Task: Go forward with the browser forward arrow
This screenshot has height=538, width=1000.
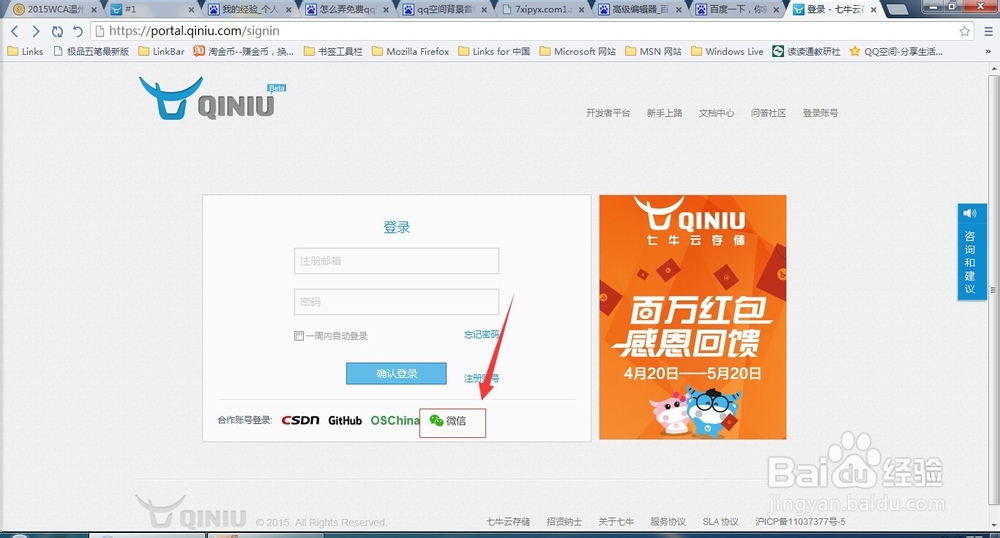Action: 36,31
